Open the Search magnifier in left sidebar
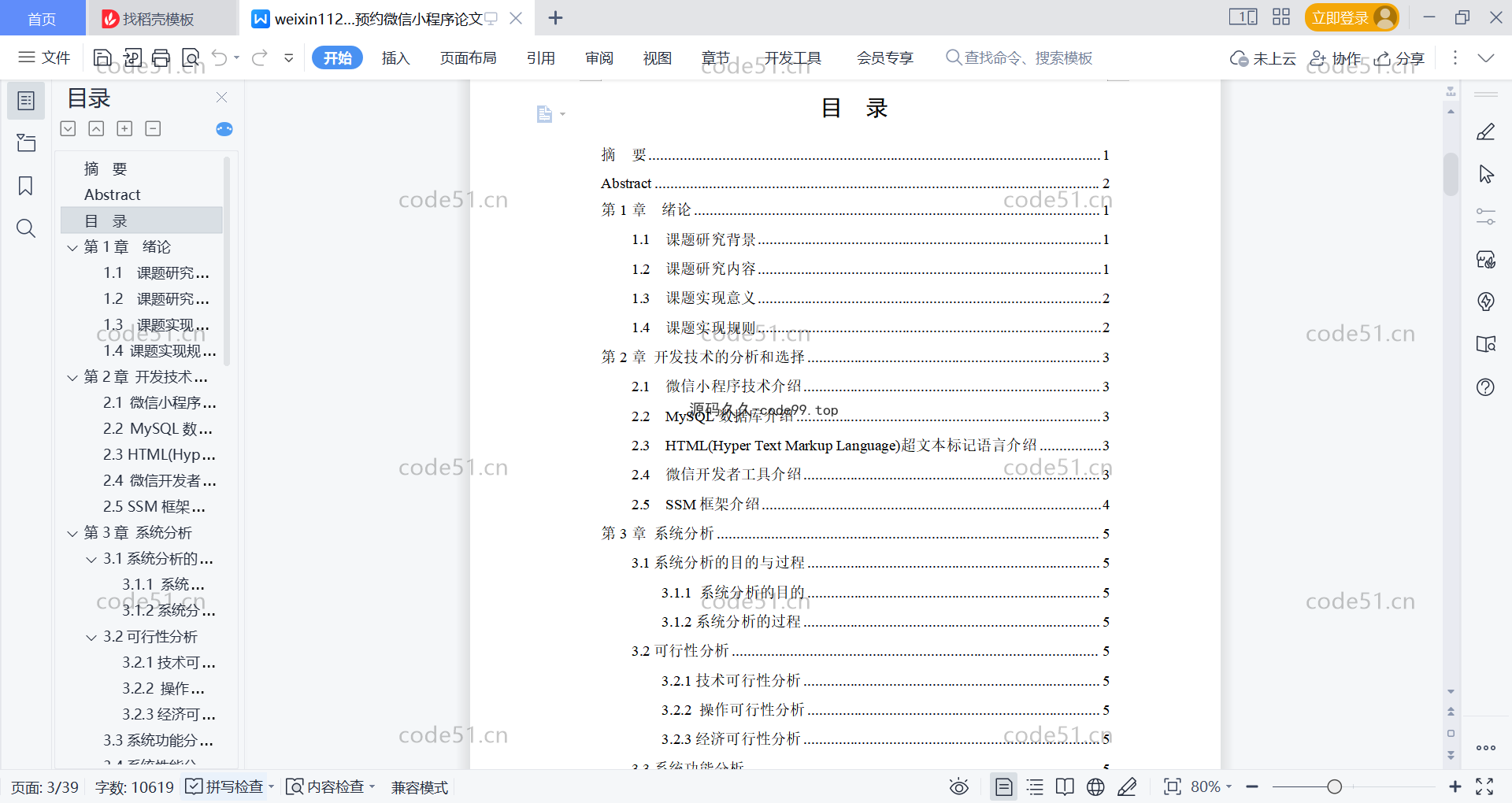Image resolution: width=1512 pixels, height=803 pixels. tap(26, 228)
